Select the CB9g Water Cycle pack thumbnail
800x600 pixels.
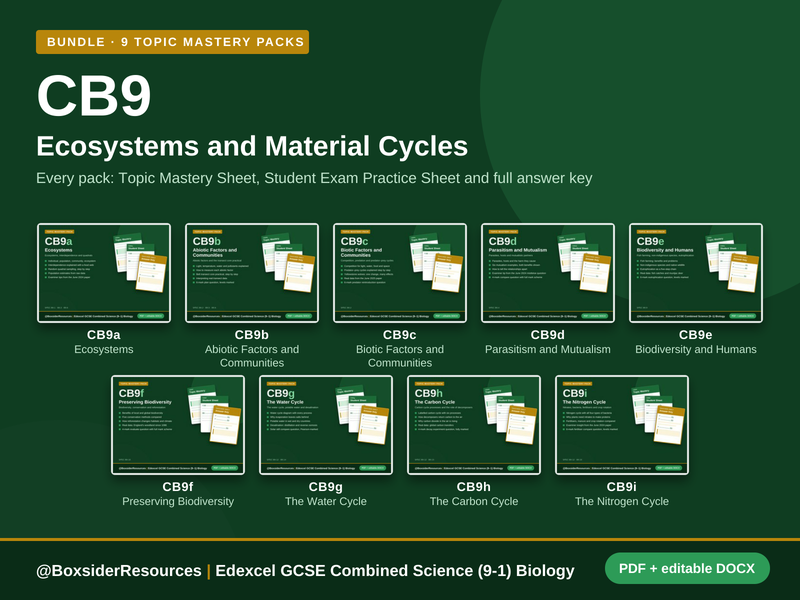point(326,425)
